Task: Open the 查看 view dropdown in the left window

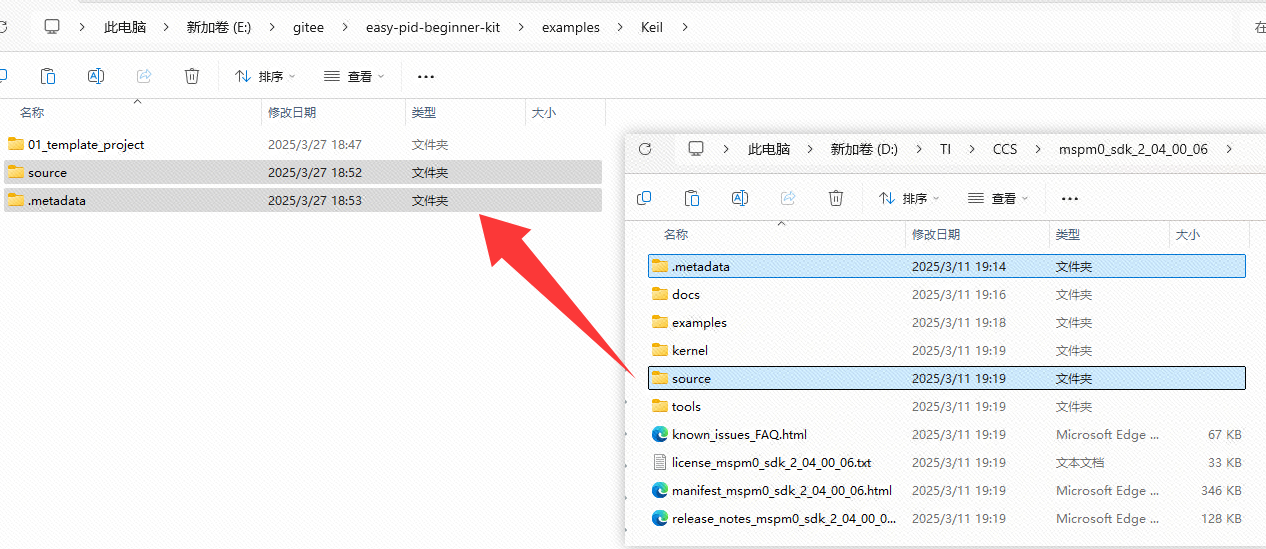Action: [354, 76]
